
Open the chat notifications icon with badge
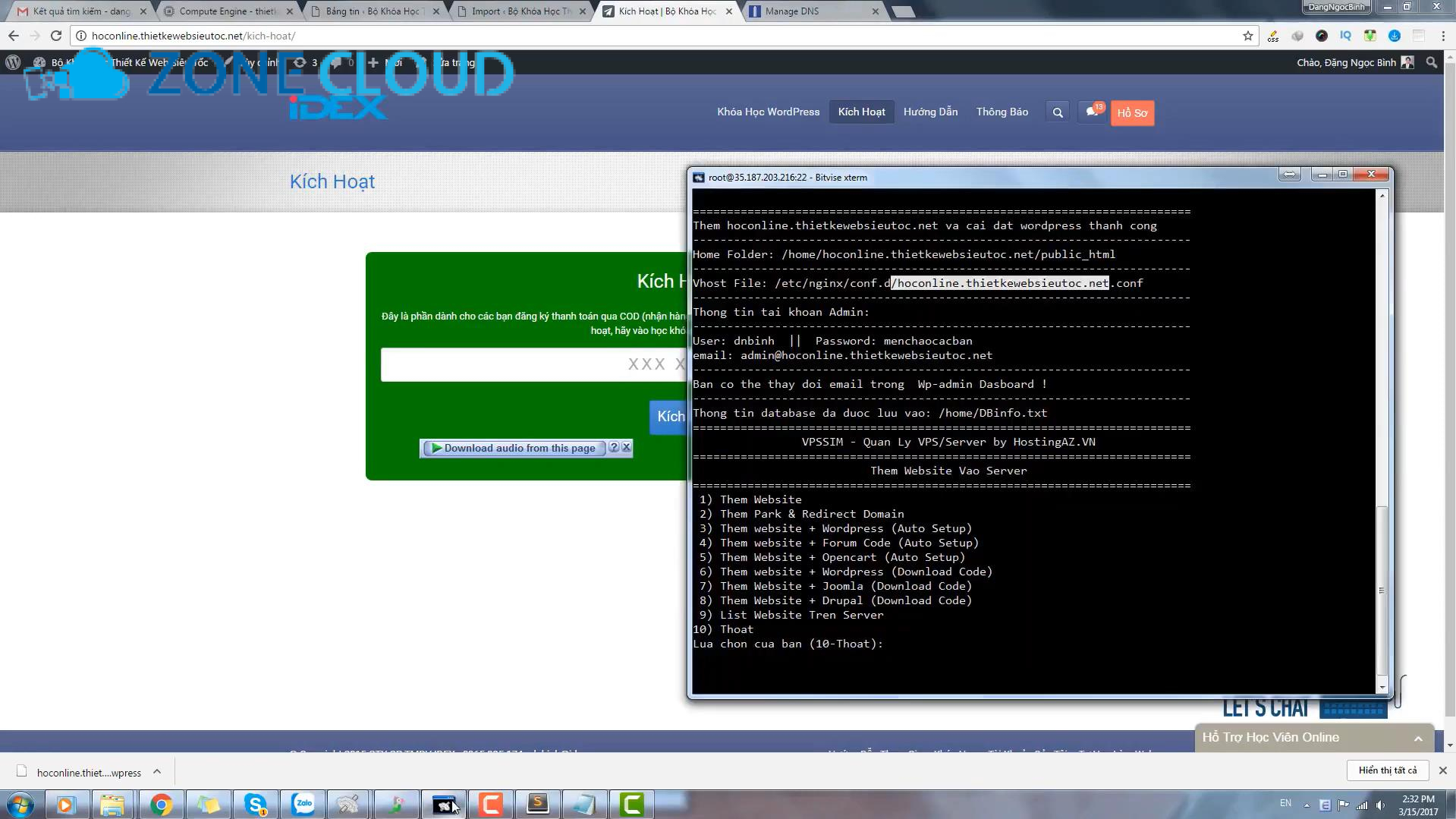1092,112
